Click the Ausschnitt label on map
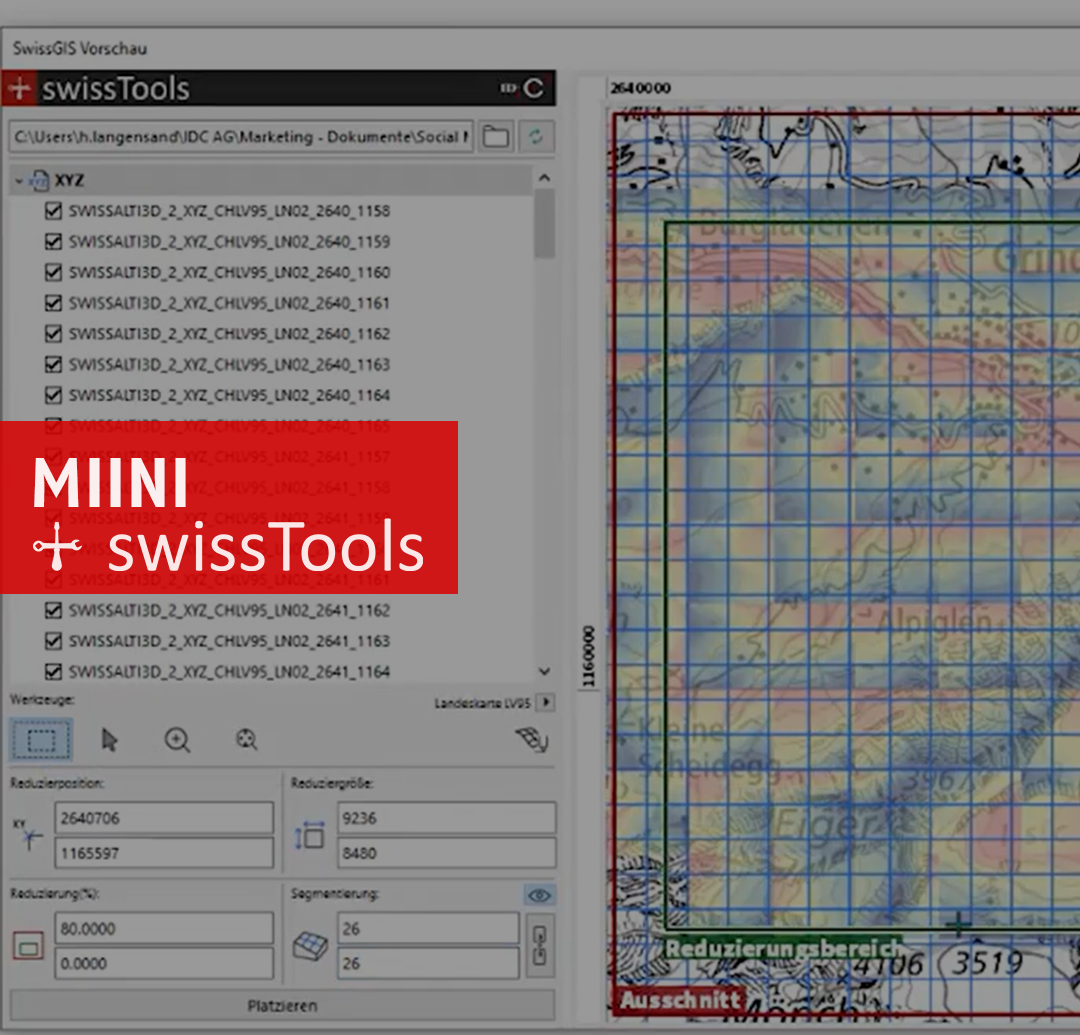 point(680,999)
